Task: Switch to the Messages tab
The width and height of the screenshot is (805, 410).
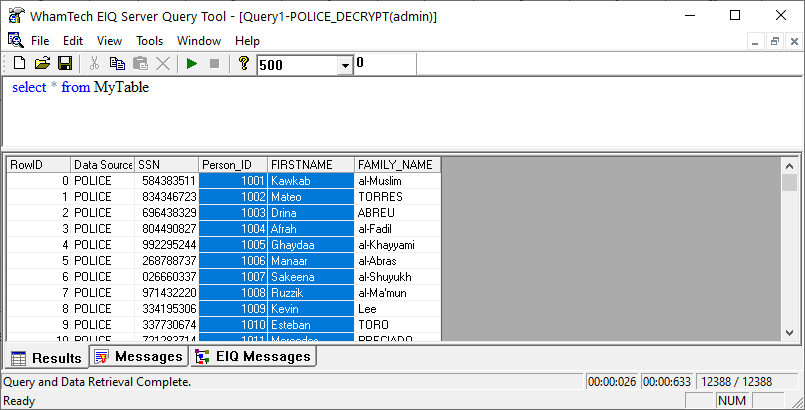Action: point(139,356)
